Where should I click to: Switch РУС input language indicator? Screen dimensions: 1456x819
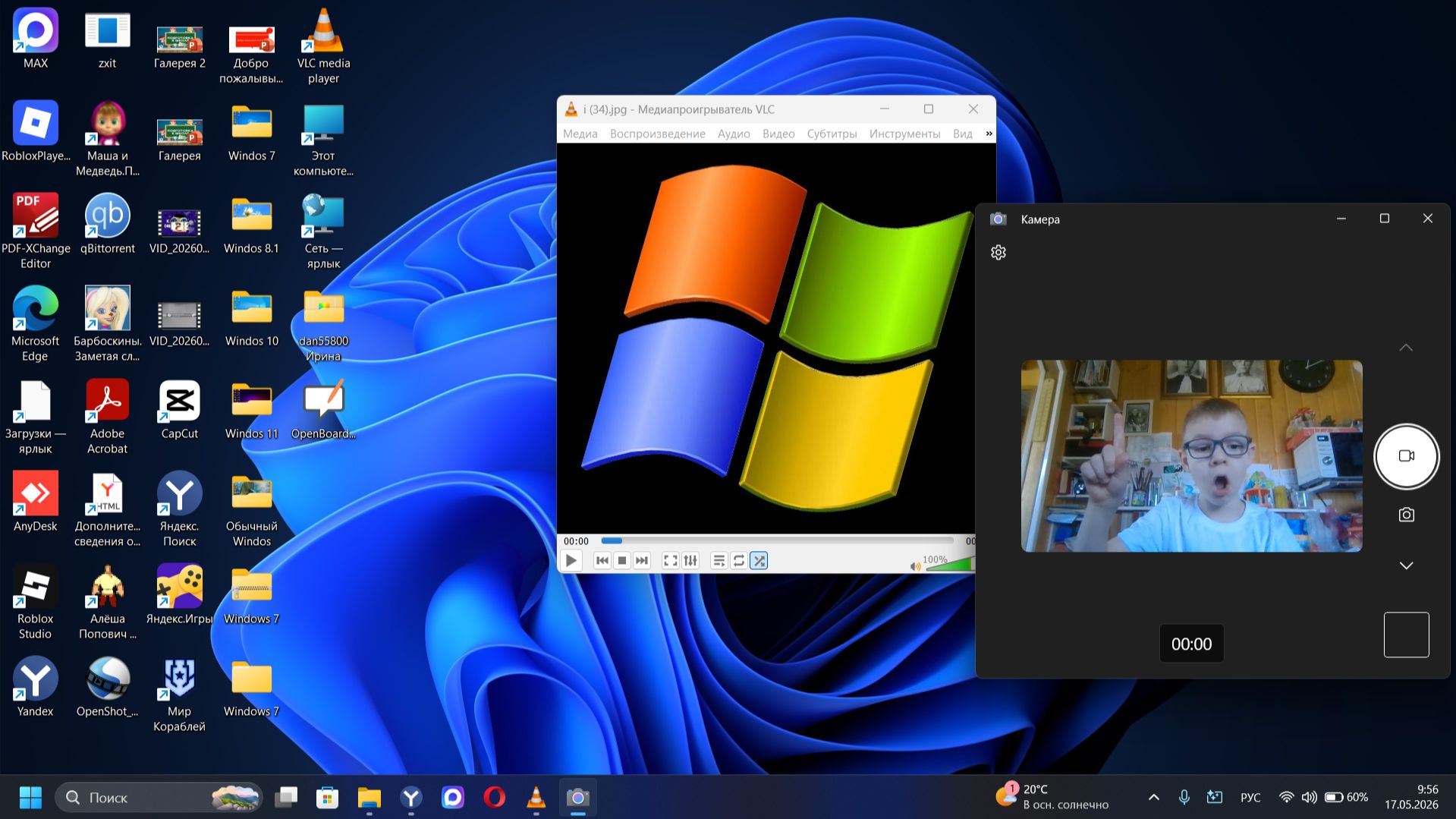(x=1250, y=798)
